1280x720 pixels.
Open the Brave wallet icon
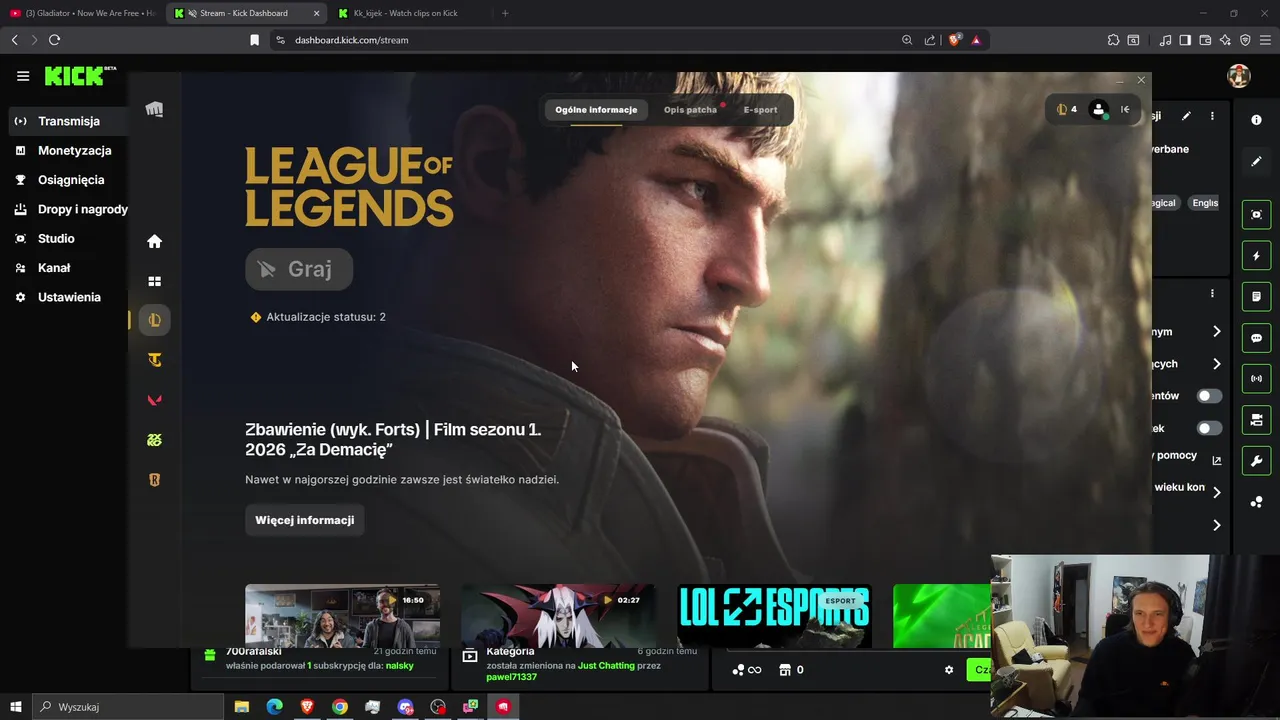click(x=1205, y=40)
